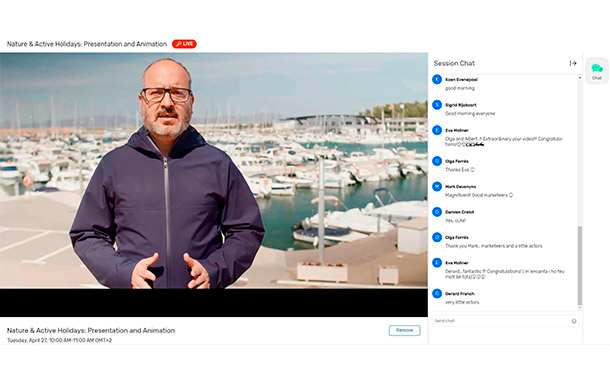
Task: Click the red LIVE badge
Action: 184,44
